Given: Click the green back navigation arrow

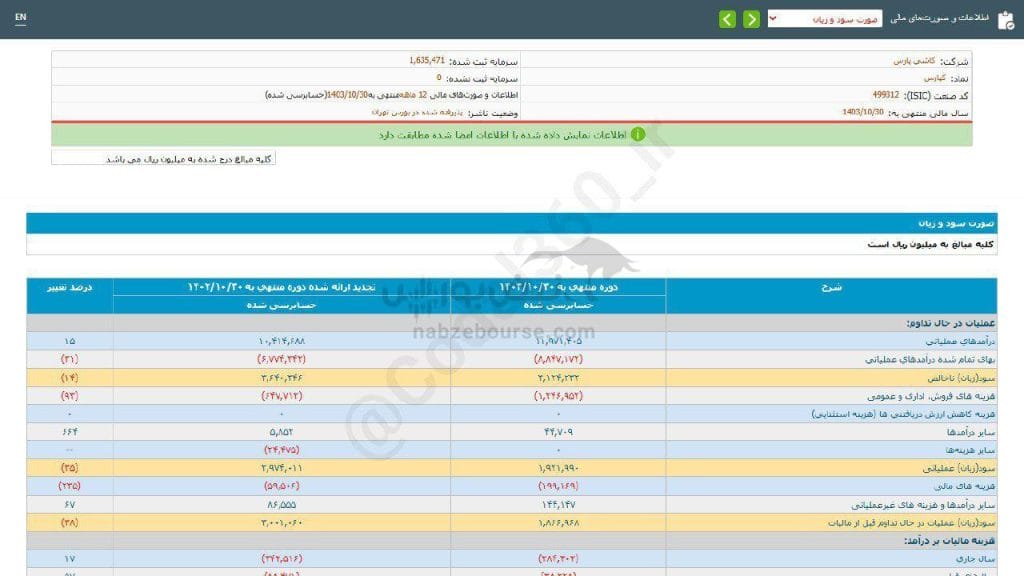Looking at the screenshot, I should [x=727, y=18].
